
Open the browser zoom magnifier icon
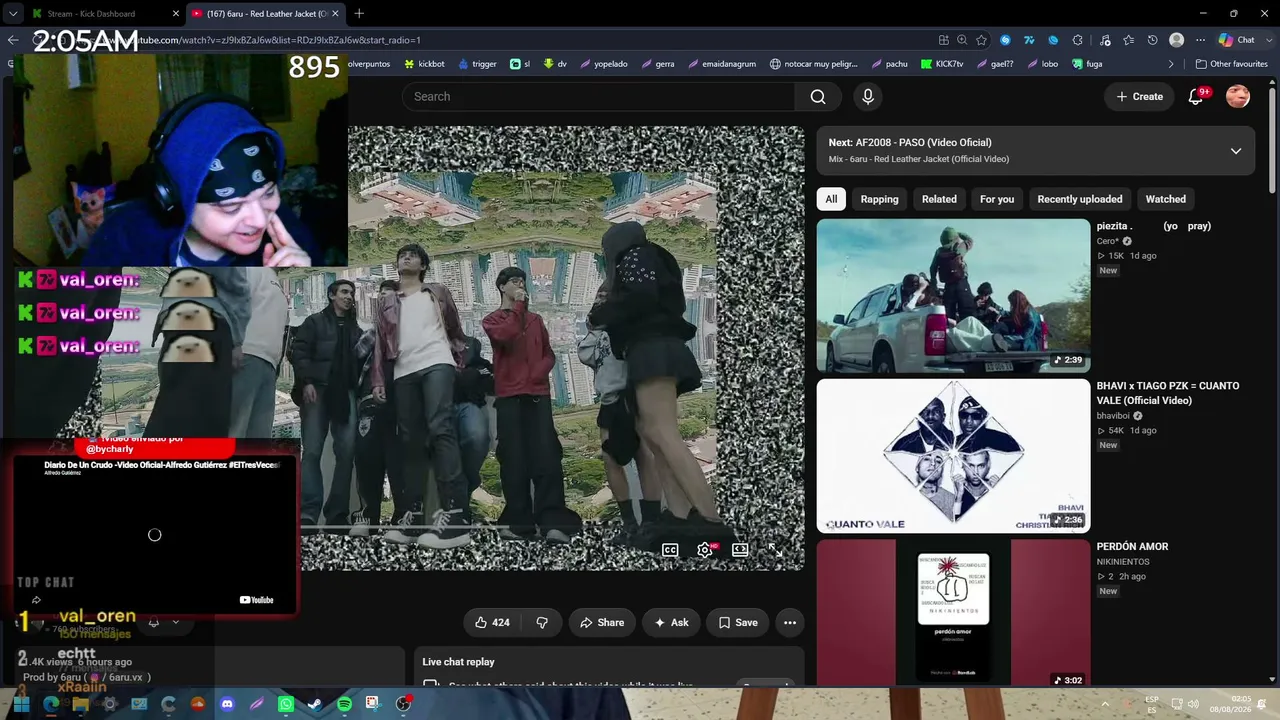(x=962, y=40)
